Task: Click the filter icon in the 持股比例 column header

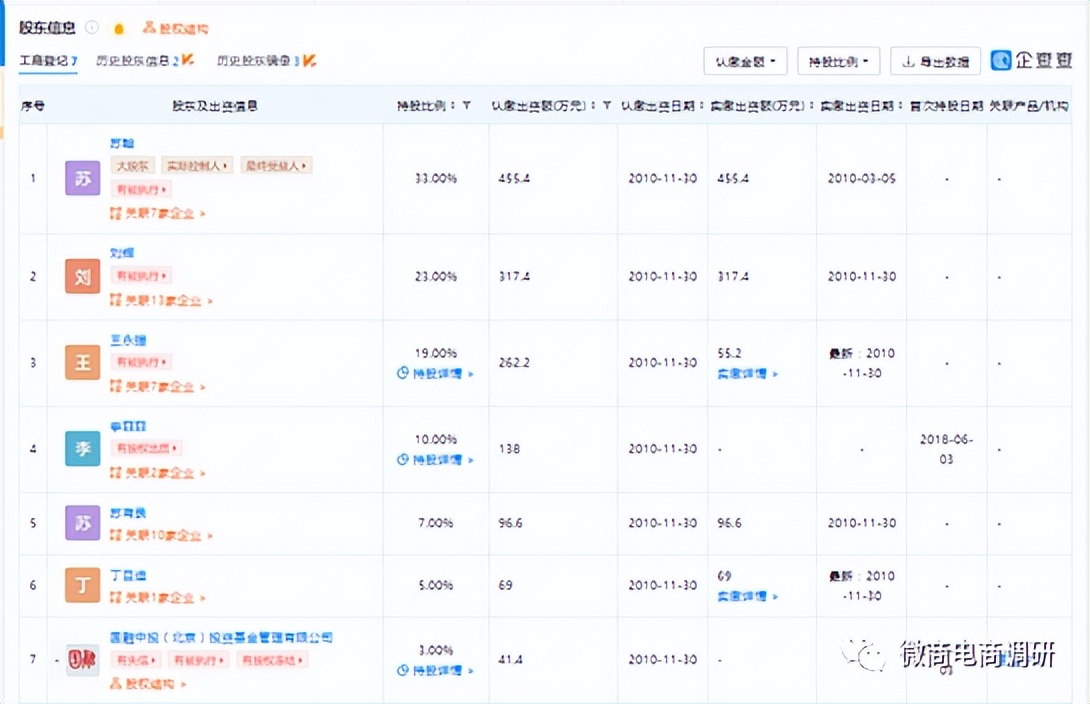Action: point(463,104)
